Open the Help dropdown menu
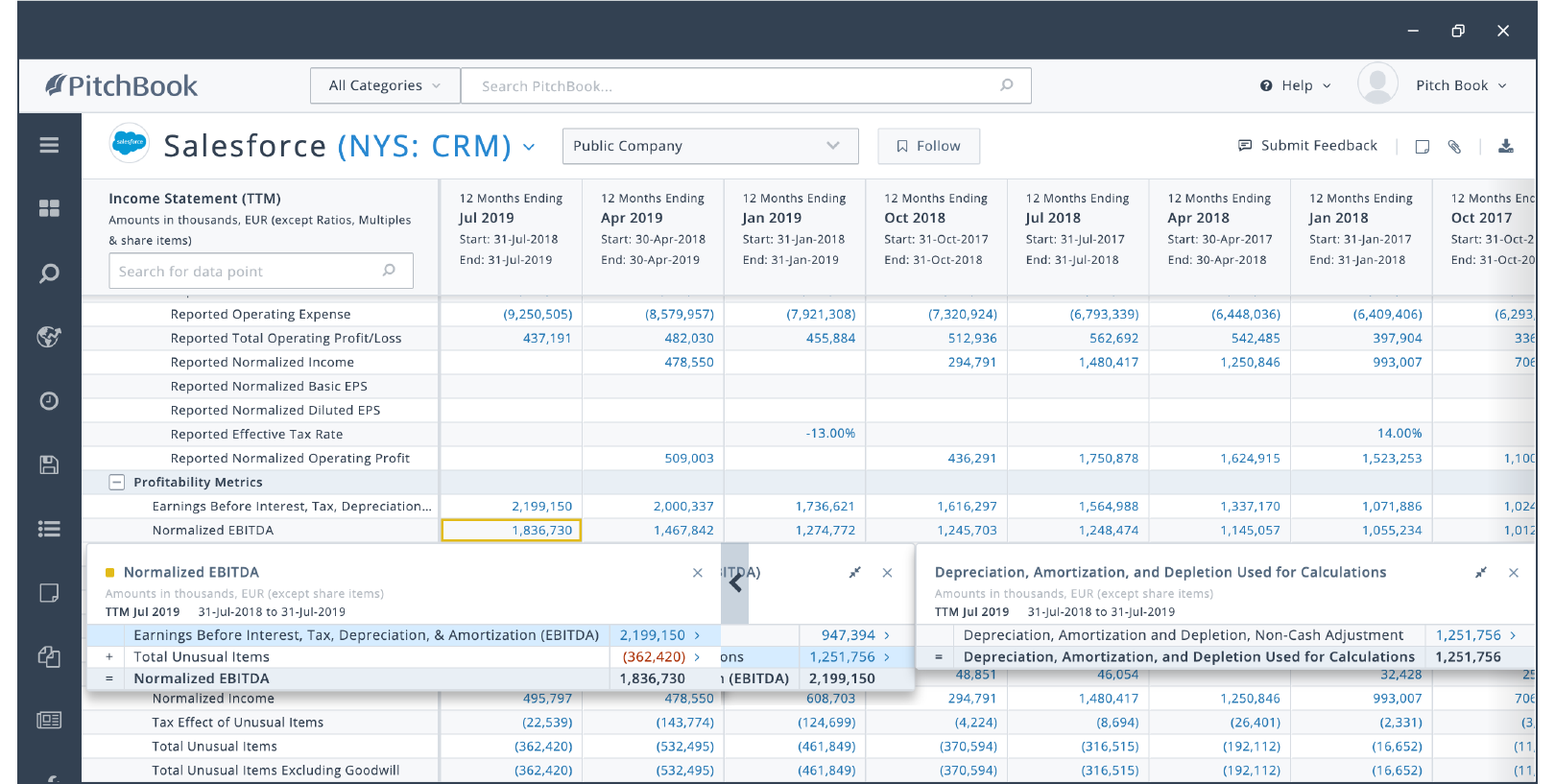The width and height of the screenshot is (1555, 784). pyautogui.click(x=1297, y=85)
